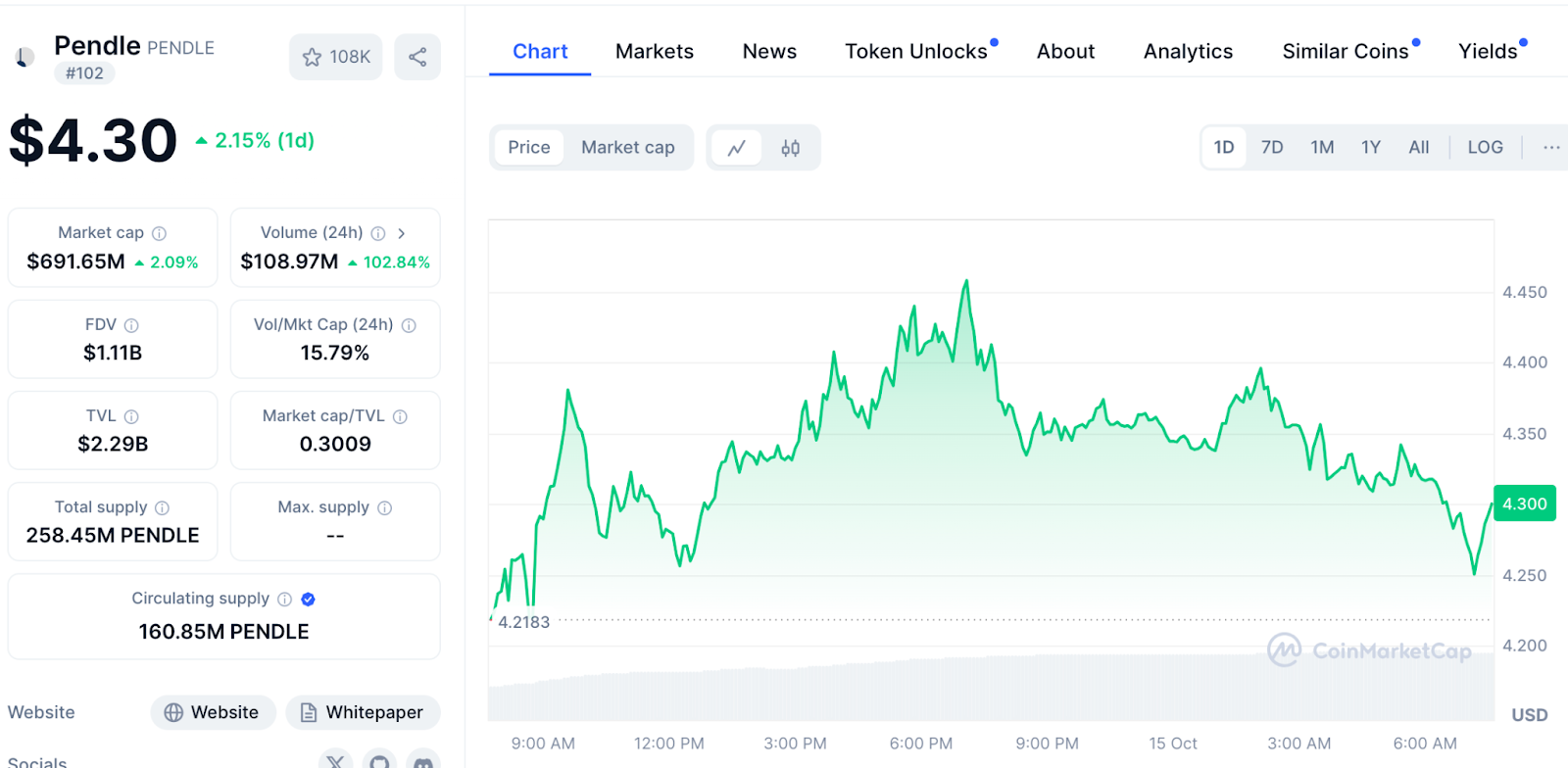Click the #102 rank badge
Viewport: 1568px width, 768px height.
(x=84, y=73)
